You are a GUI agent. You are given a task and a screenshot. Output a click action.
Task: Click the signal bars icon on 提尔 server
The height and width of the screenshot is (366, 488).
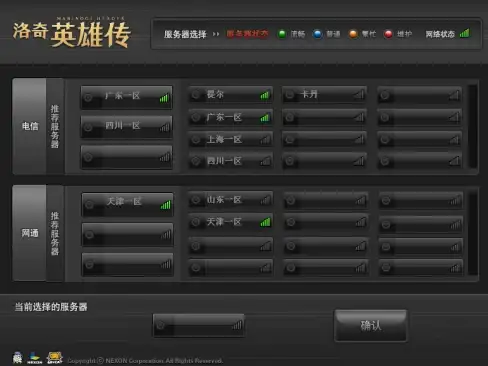[265, 95]
